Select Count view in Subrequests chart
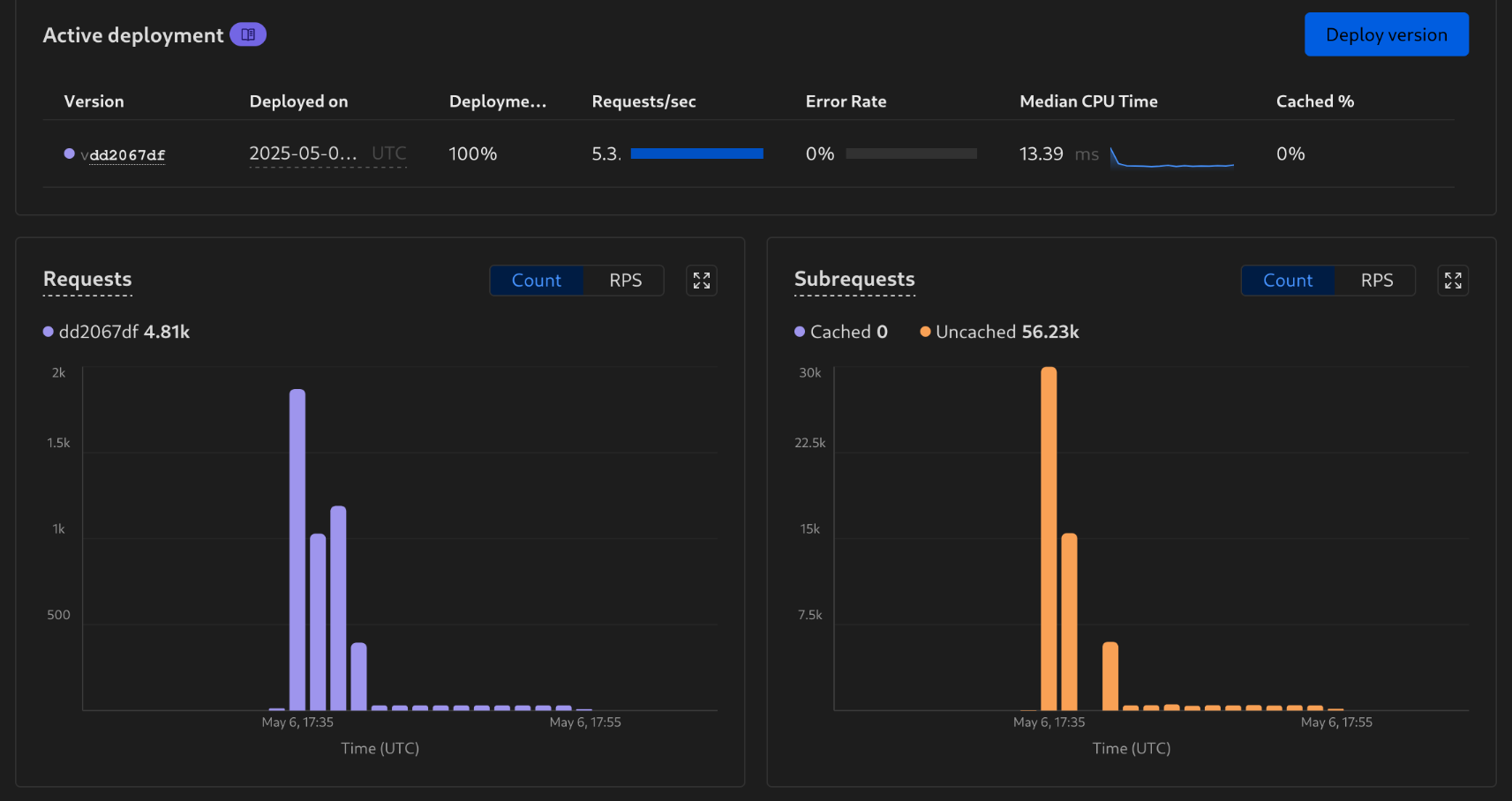The height and width of the screenshot is (801, 1512). [1288, 281]
